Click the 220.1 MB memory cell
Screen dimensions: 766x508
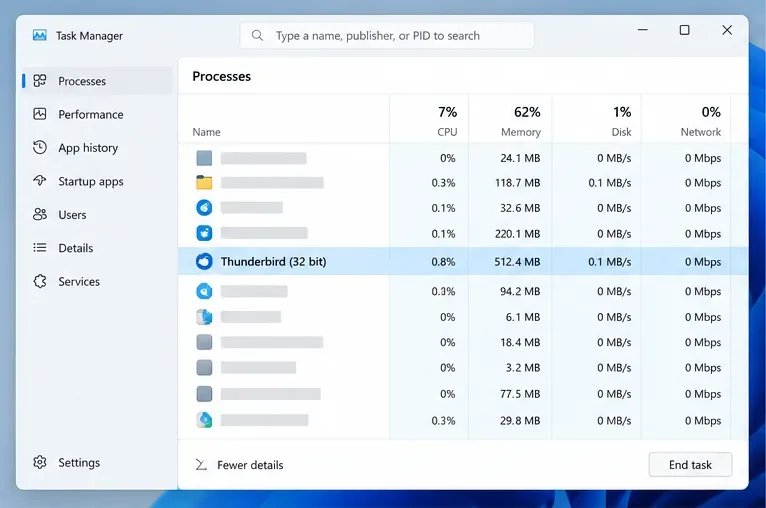[x=517, y=234]
